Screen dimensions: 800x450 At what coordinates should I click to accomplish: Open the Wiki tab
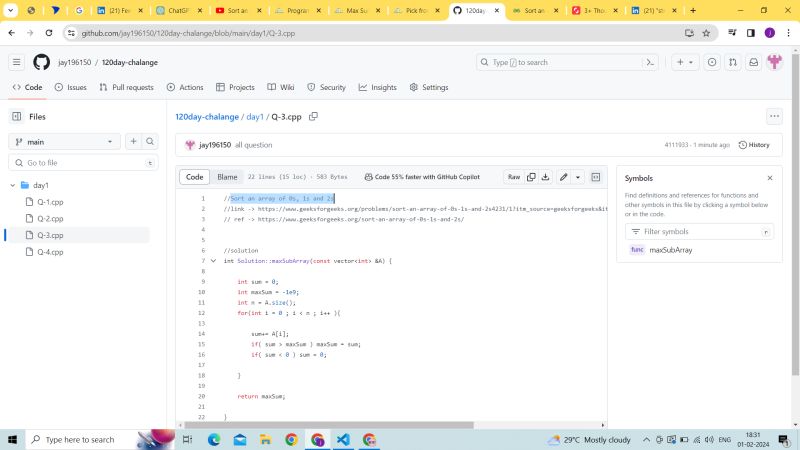[281, 87]
